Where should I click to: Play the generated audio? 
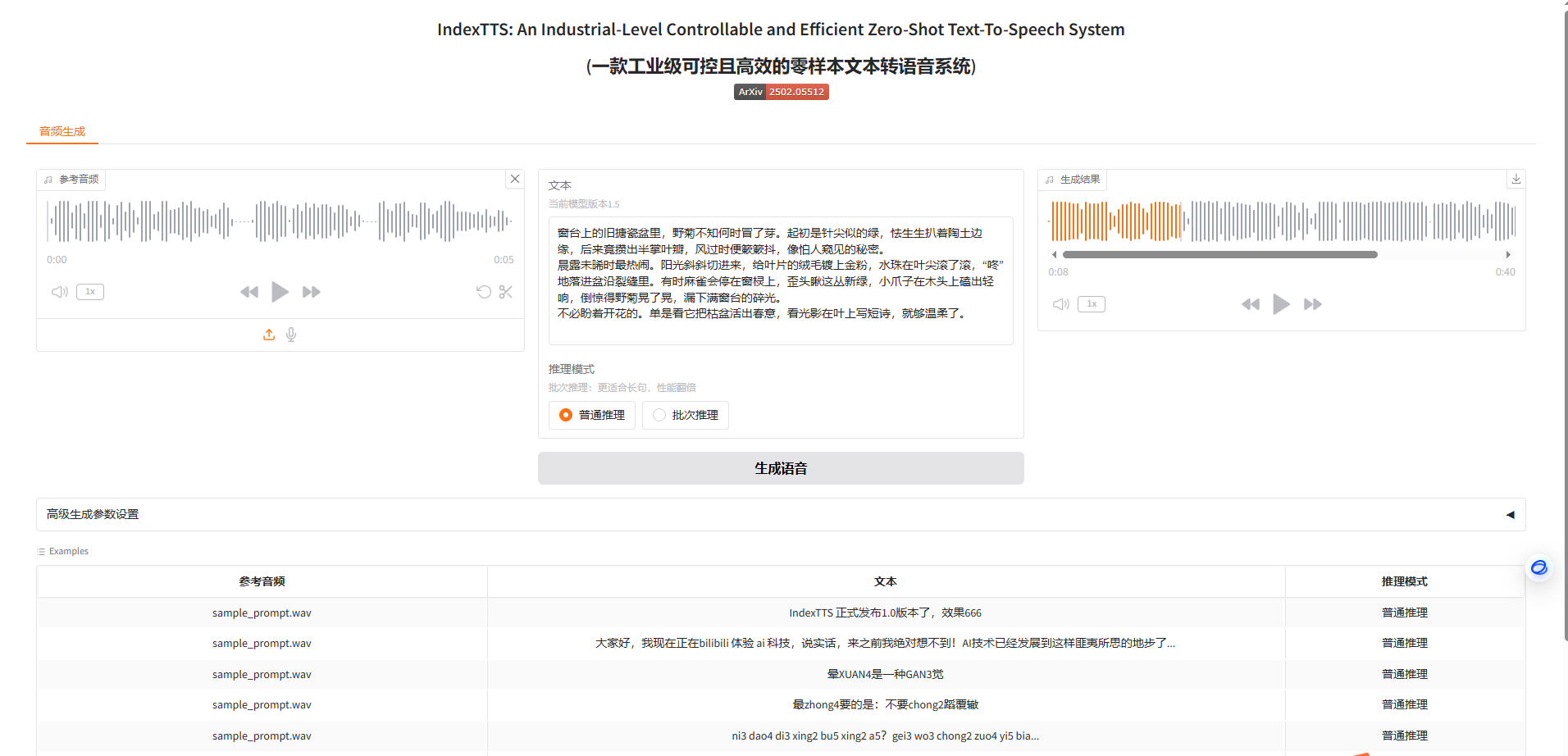tap(1281, 304)
